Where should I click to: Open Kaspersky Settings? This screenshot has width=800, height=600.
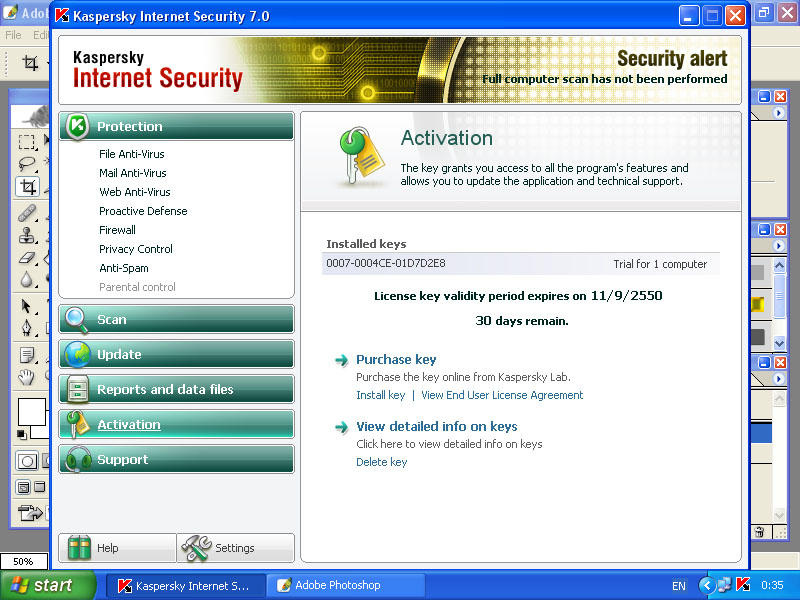tap(236, 548)
